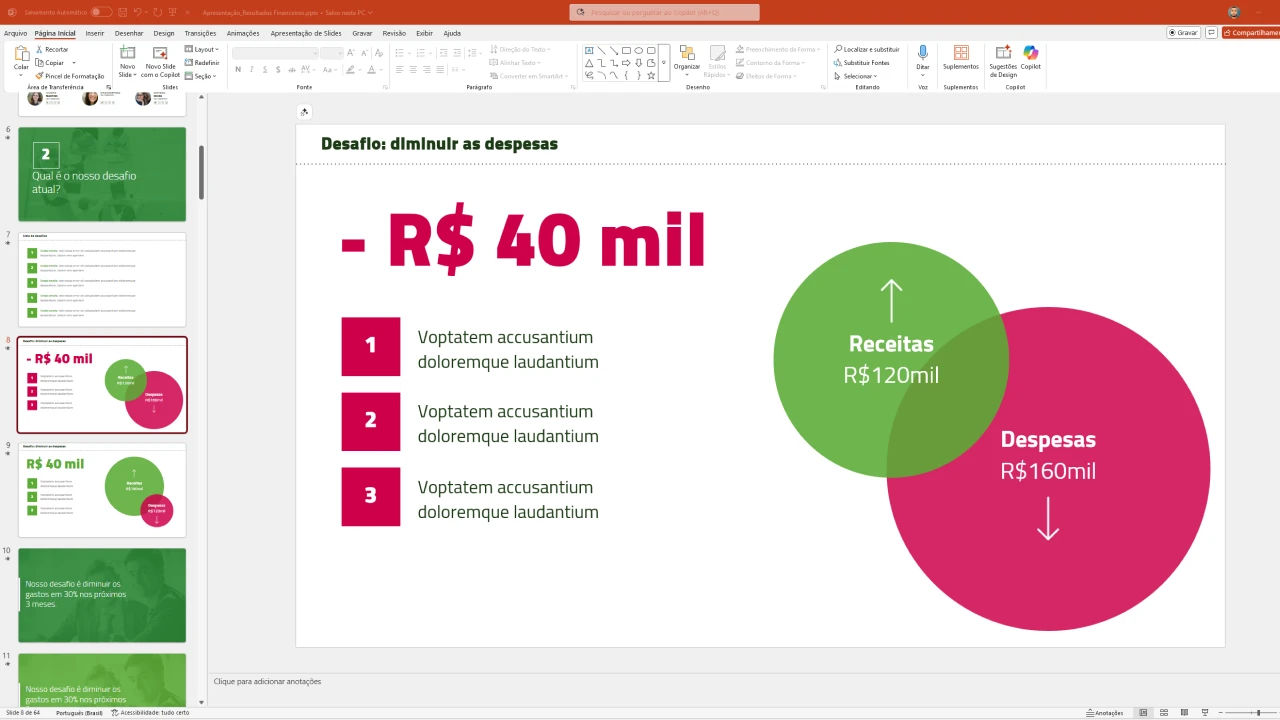The width and height of the screenshot is (1280, 720).
Task: Open the comments pane icon
Action: 1212,33
